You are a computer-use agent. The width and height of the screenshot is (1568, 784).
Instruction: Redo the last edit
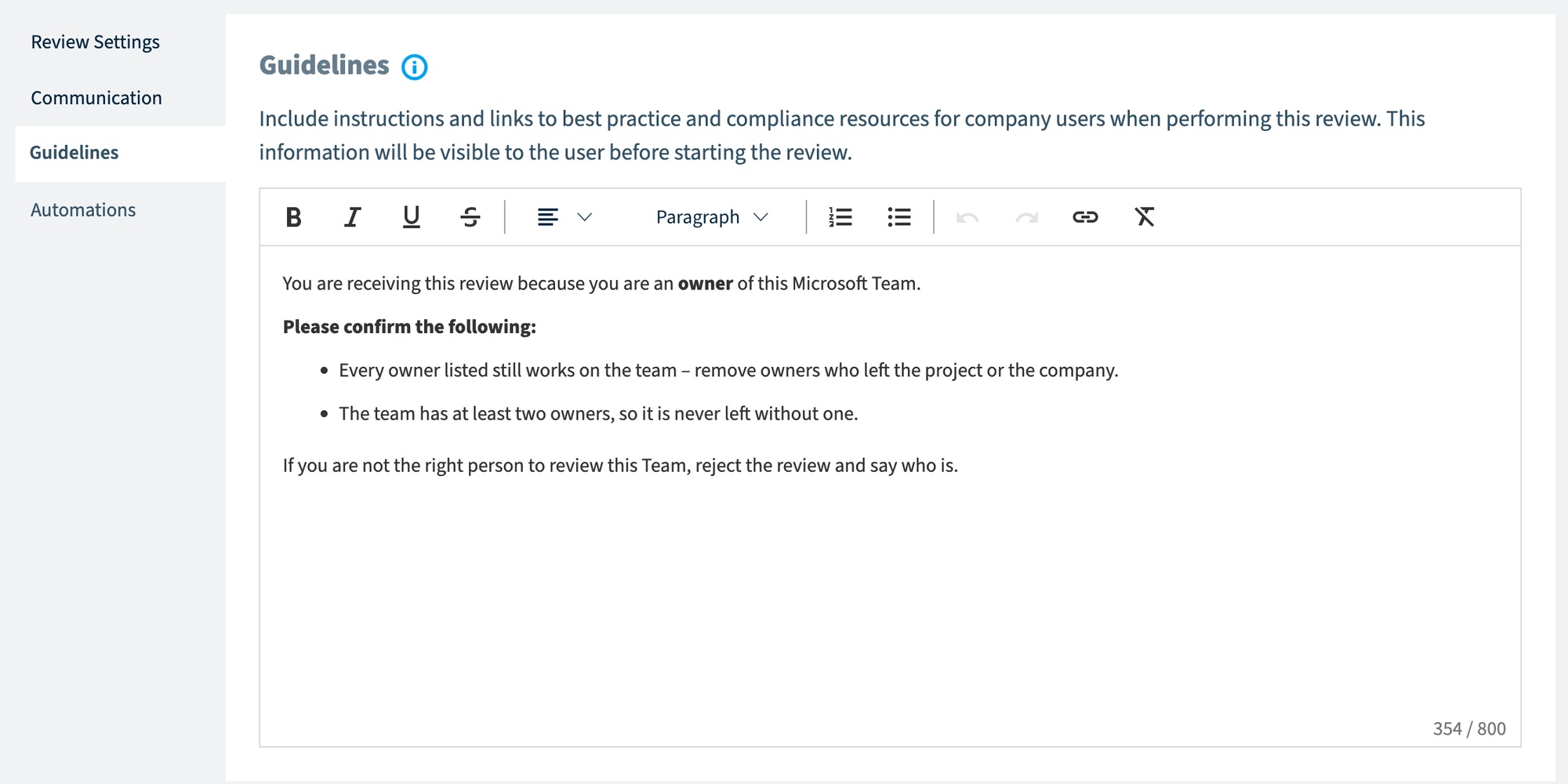click(1026, 217)
